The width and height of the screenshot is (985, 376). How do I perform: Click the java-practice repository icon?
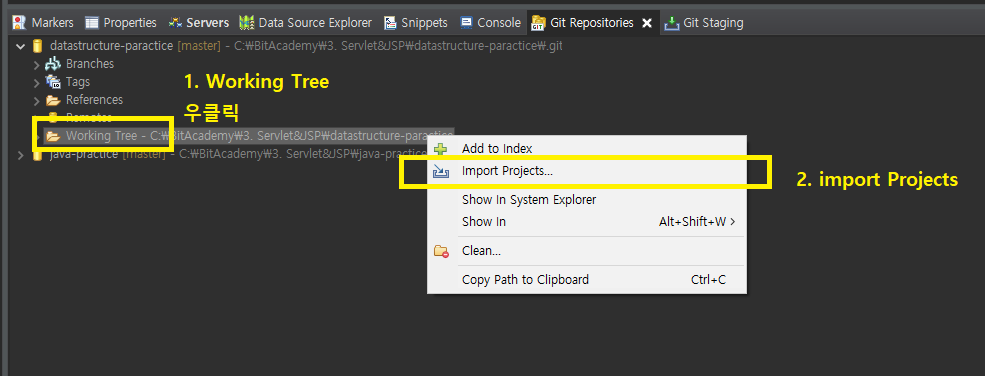[38, 154]
